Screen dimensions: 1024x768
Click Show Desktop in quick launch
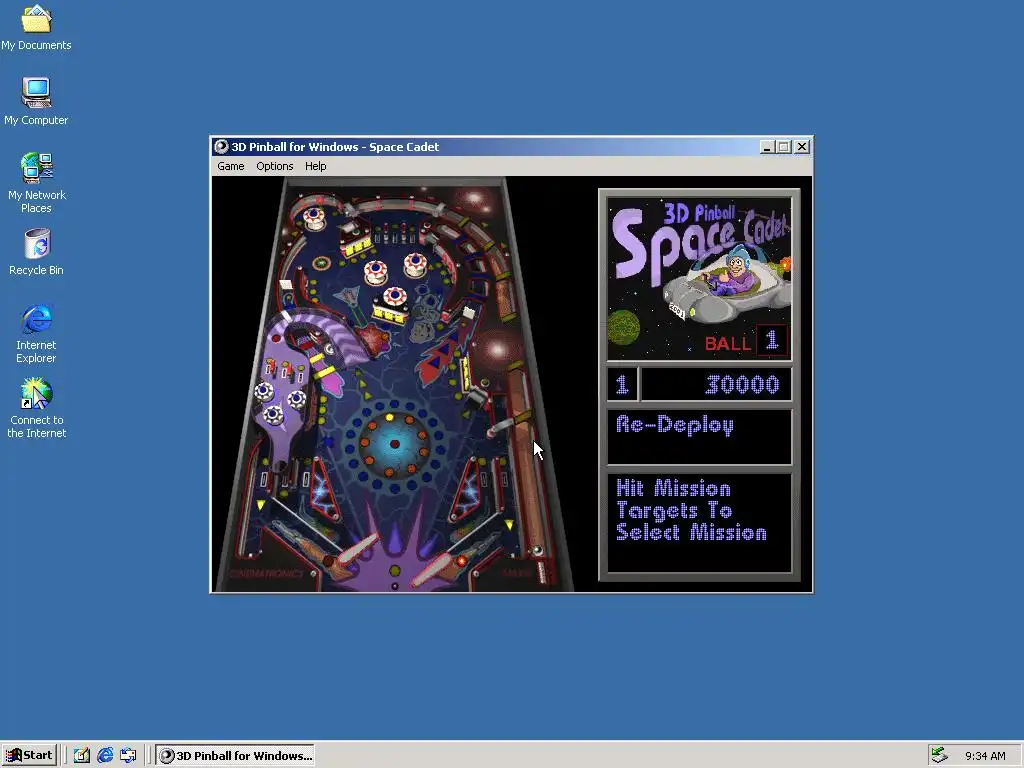(82, 756)
